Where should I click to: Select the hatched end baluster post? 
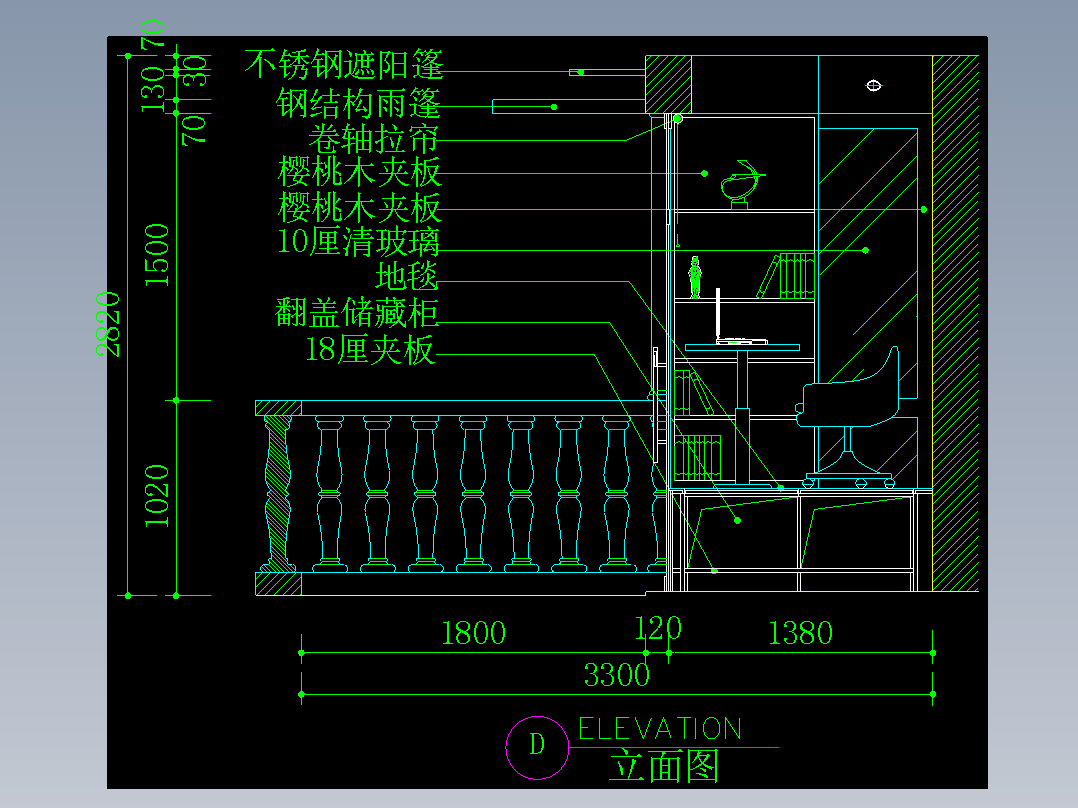[x=278, y=493]
